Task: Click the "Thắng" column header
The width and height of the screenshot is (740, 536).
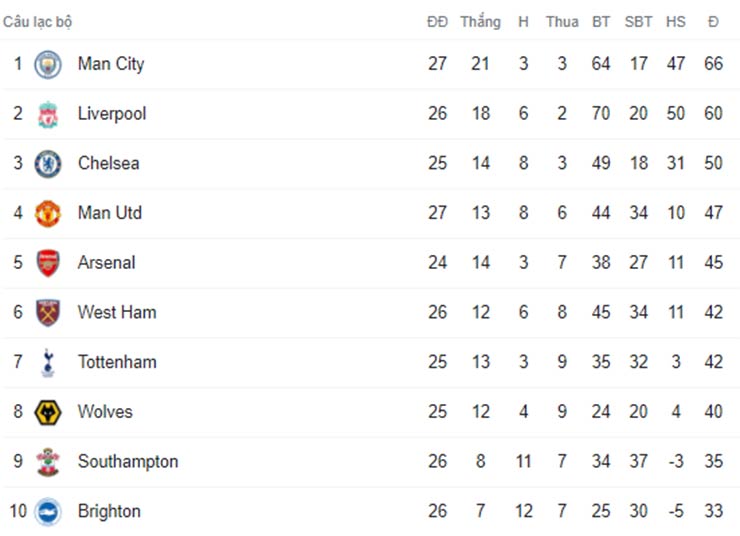Action: point(480,22)
